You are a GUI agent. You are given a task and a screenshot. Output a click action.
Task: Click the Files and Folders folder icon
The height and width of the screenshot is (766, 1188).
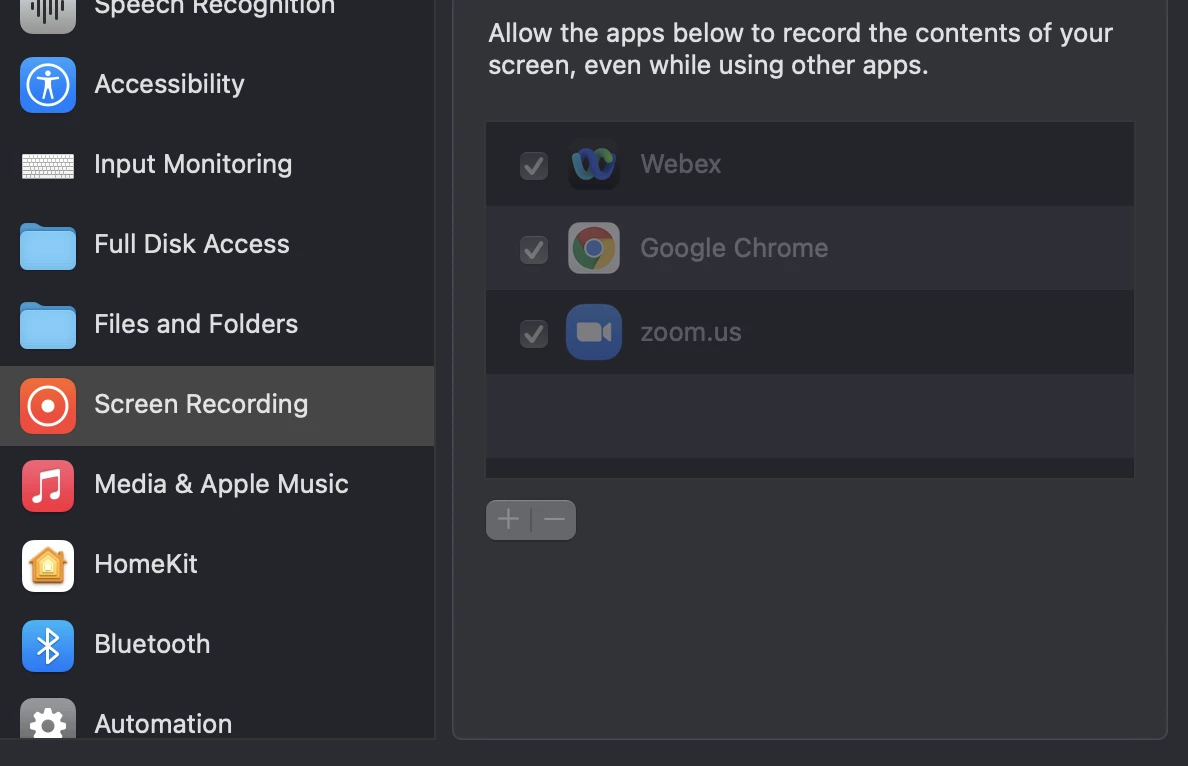click(x=48, y=326)
